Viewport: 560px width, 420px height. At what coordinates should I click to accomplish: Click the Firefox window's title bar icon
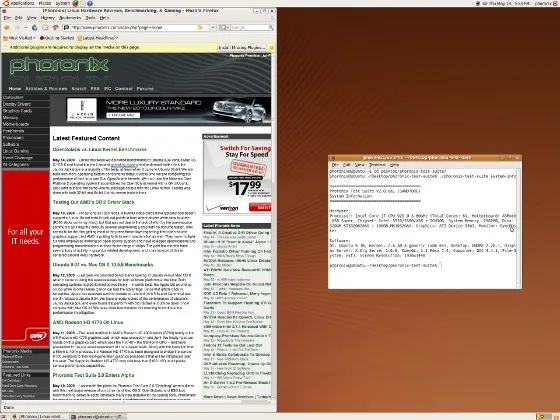click(x=4, y=11)
